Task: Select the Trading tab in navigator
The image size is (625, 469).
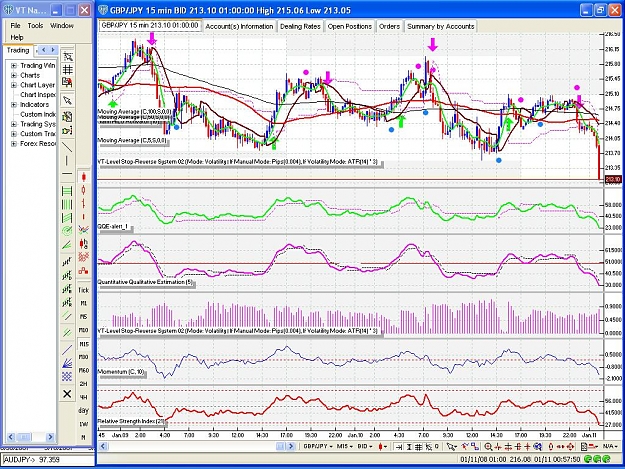Action: (18, 51)
